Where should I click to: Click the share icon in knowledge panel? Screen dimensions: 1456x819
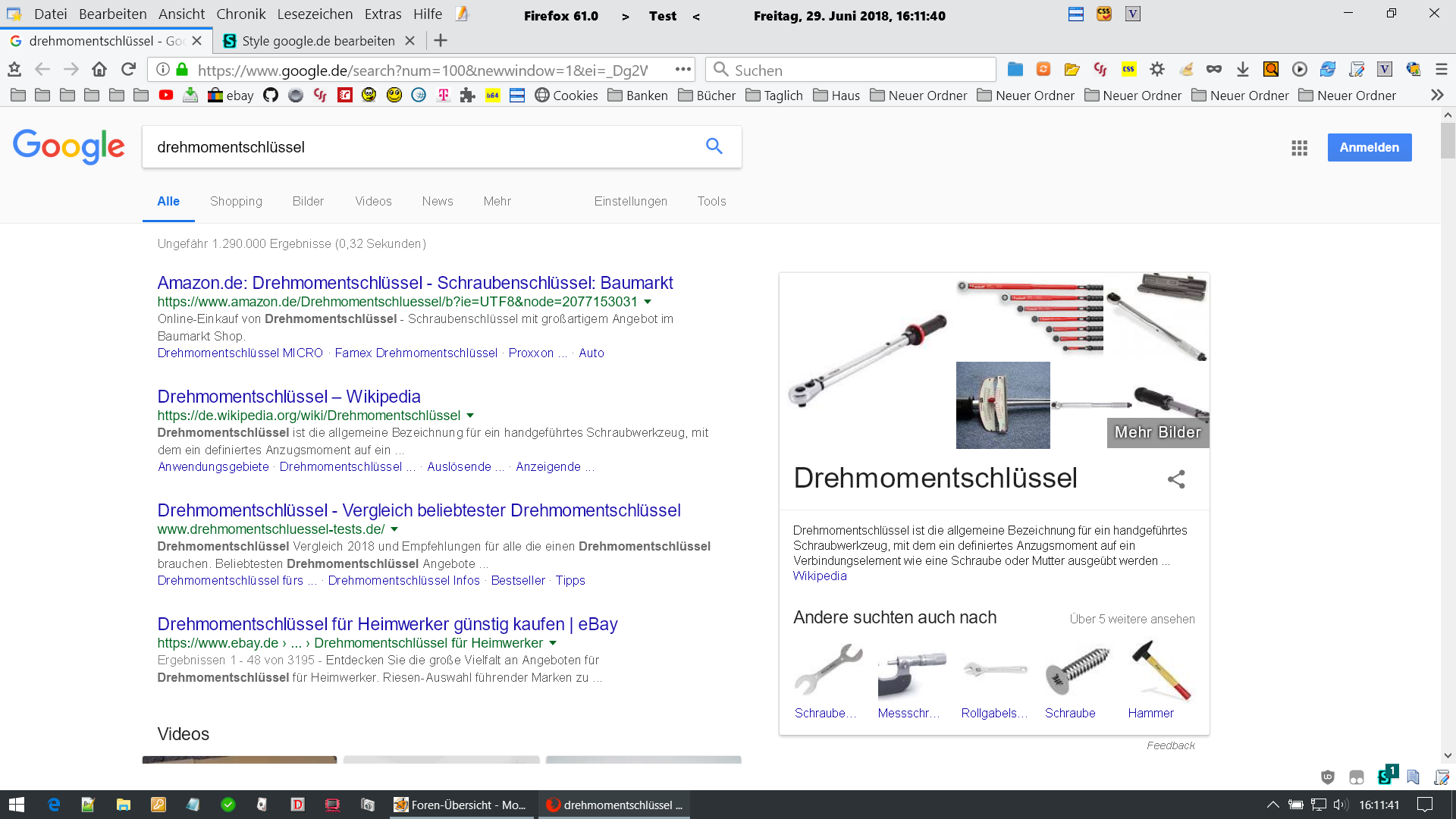(1176, 479)
